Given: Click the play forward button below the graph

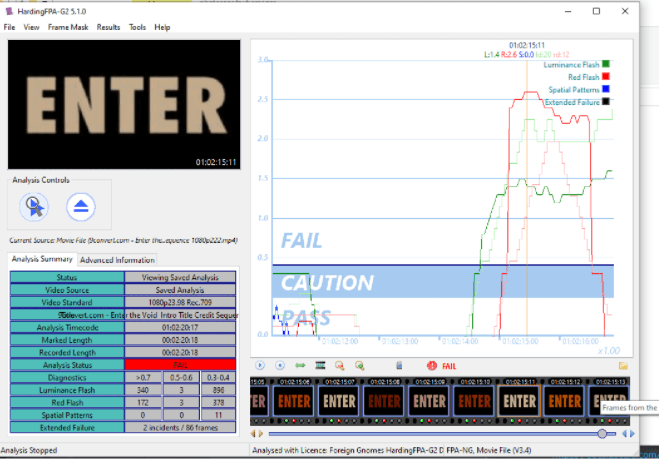Looking at the screenshot, I should coord(260,366).
